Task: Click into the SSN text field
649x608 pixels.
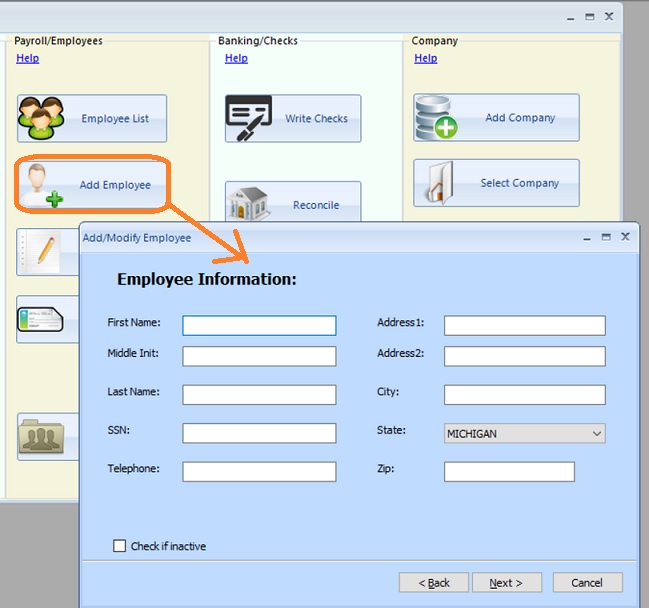Action: pos(259,433)
